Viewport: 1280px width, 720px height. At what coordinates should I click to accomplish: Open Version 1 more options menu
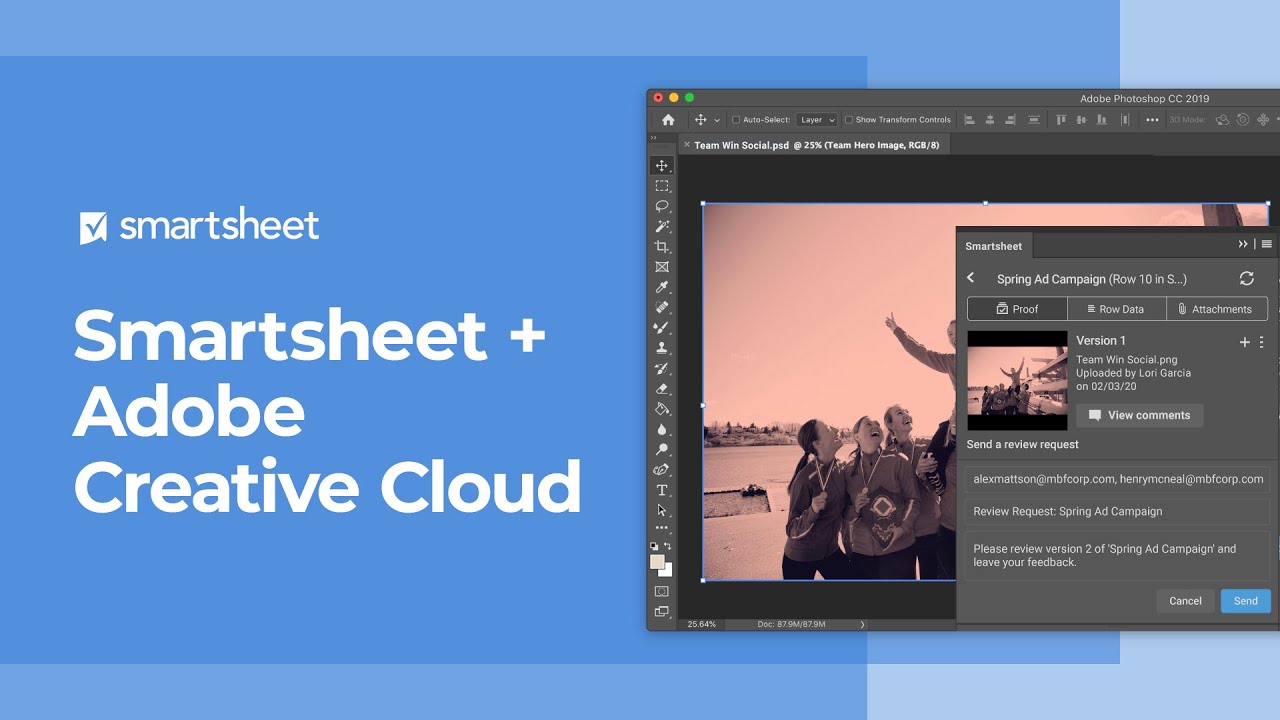pos(1261,342)
